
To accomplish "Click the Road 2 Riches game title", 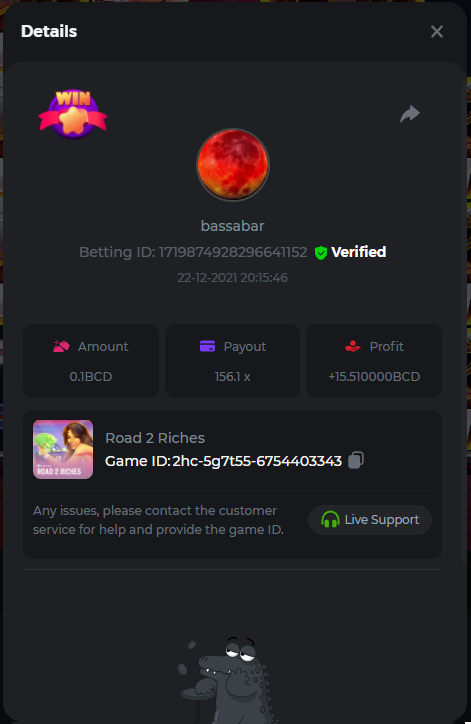I will [155, 438].
